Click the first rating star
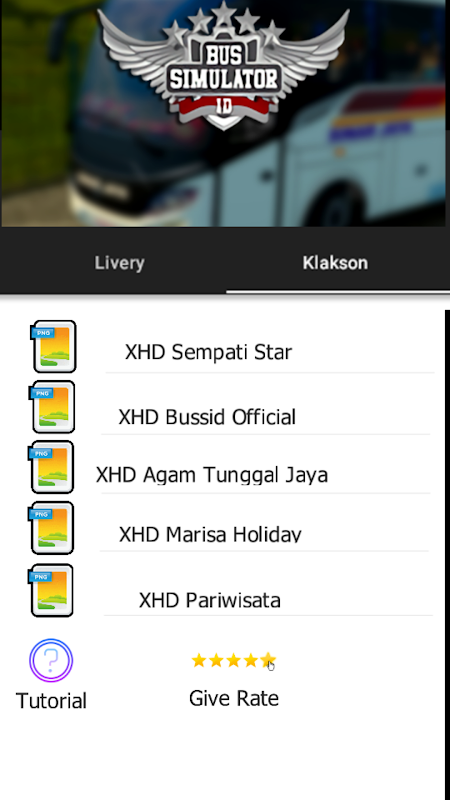Image resolution: width=450 pixels, height=800 pixels. (x=198, y=661)
